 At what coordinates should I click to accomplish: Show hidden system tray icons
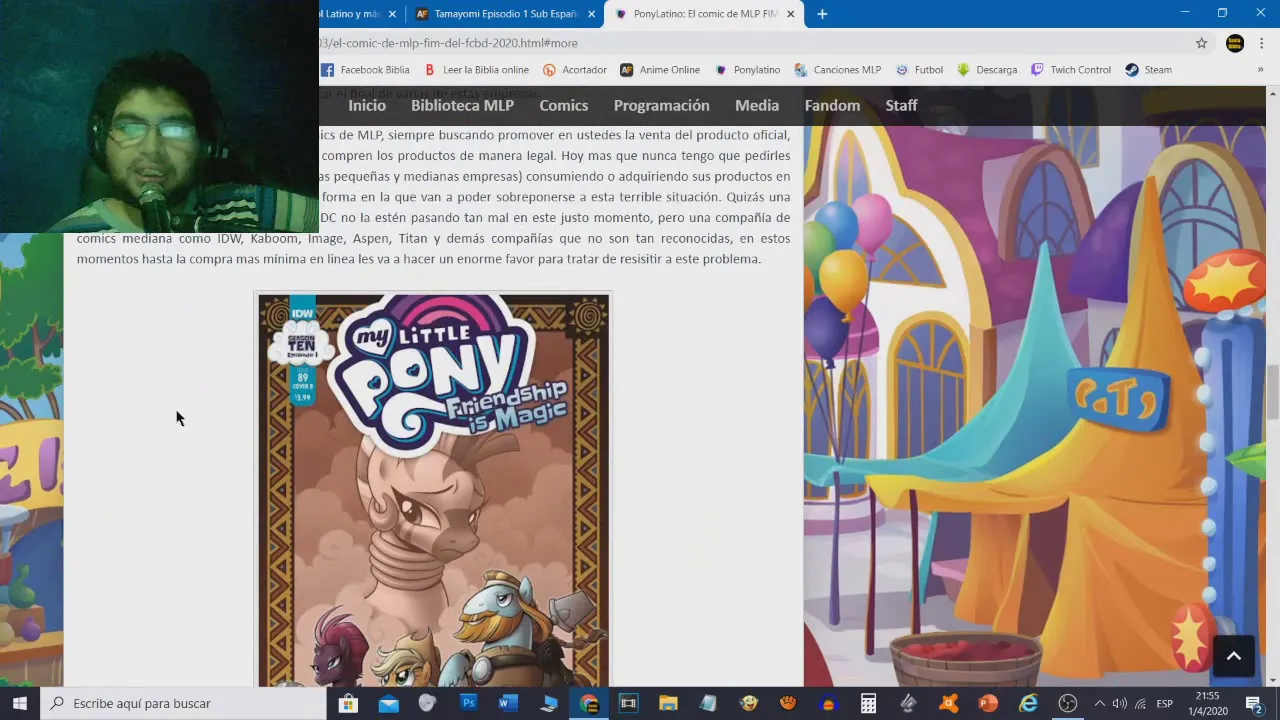click(1099, 703)
